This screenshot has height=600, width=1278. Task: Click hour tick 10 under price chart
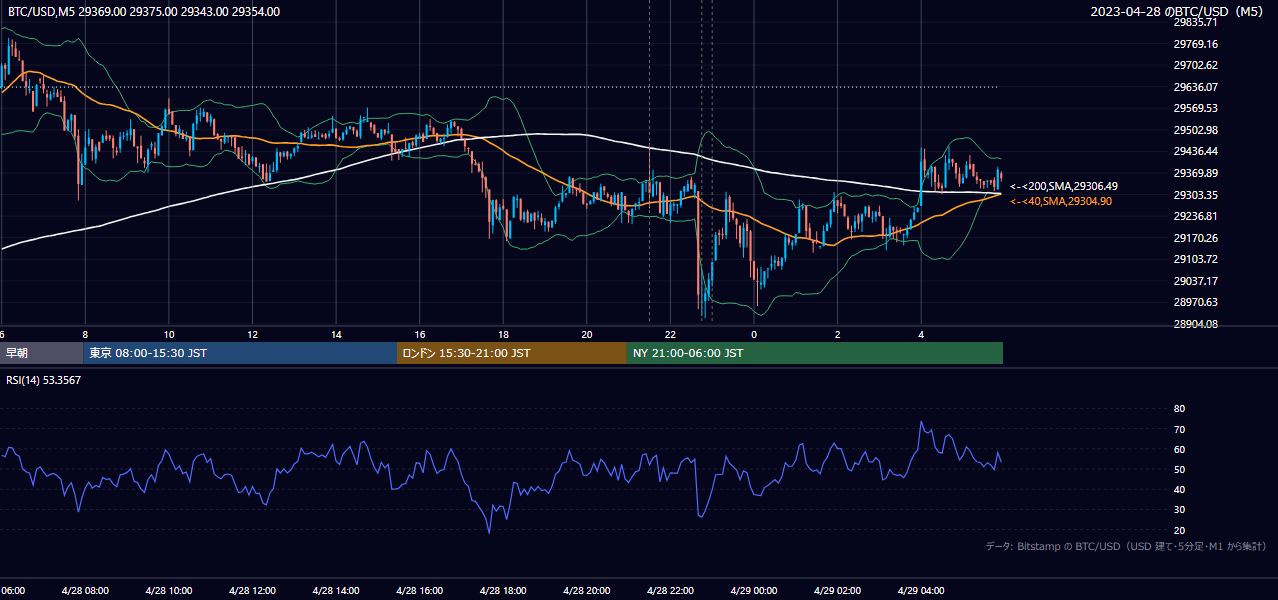click(169, 334)
